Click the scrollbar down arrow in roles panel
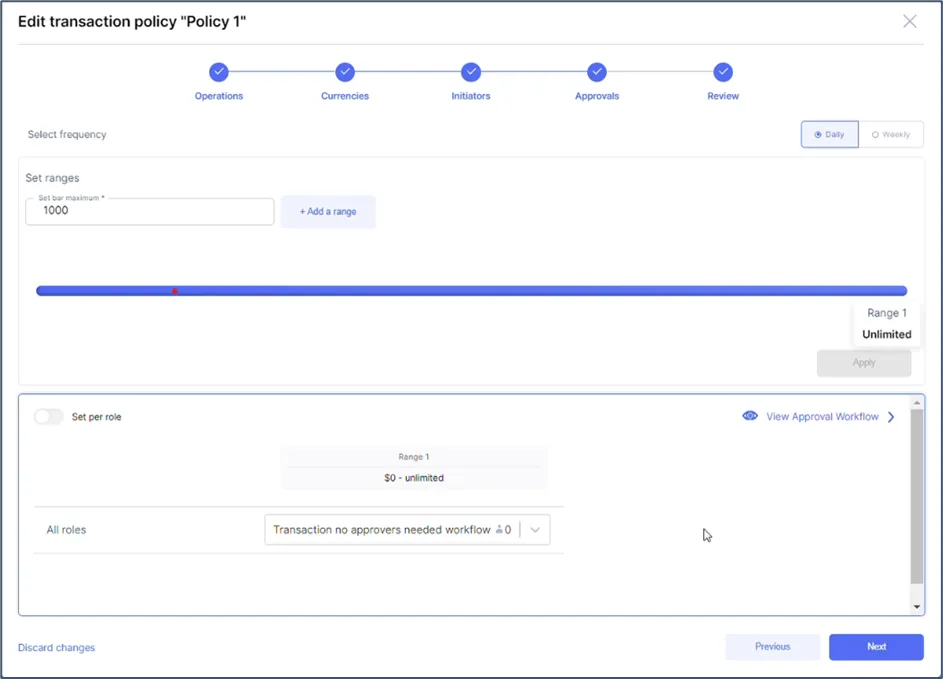943x679 pixels. (x=917, y=607)
